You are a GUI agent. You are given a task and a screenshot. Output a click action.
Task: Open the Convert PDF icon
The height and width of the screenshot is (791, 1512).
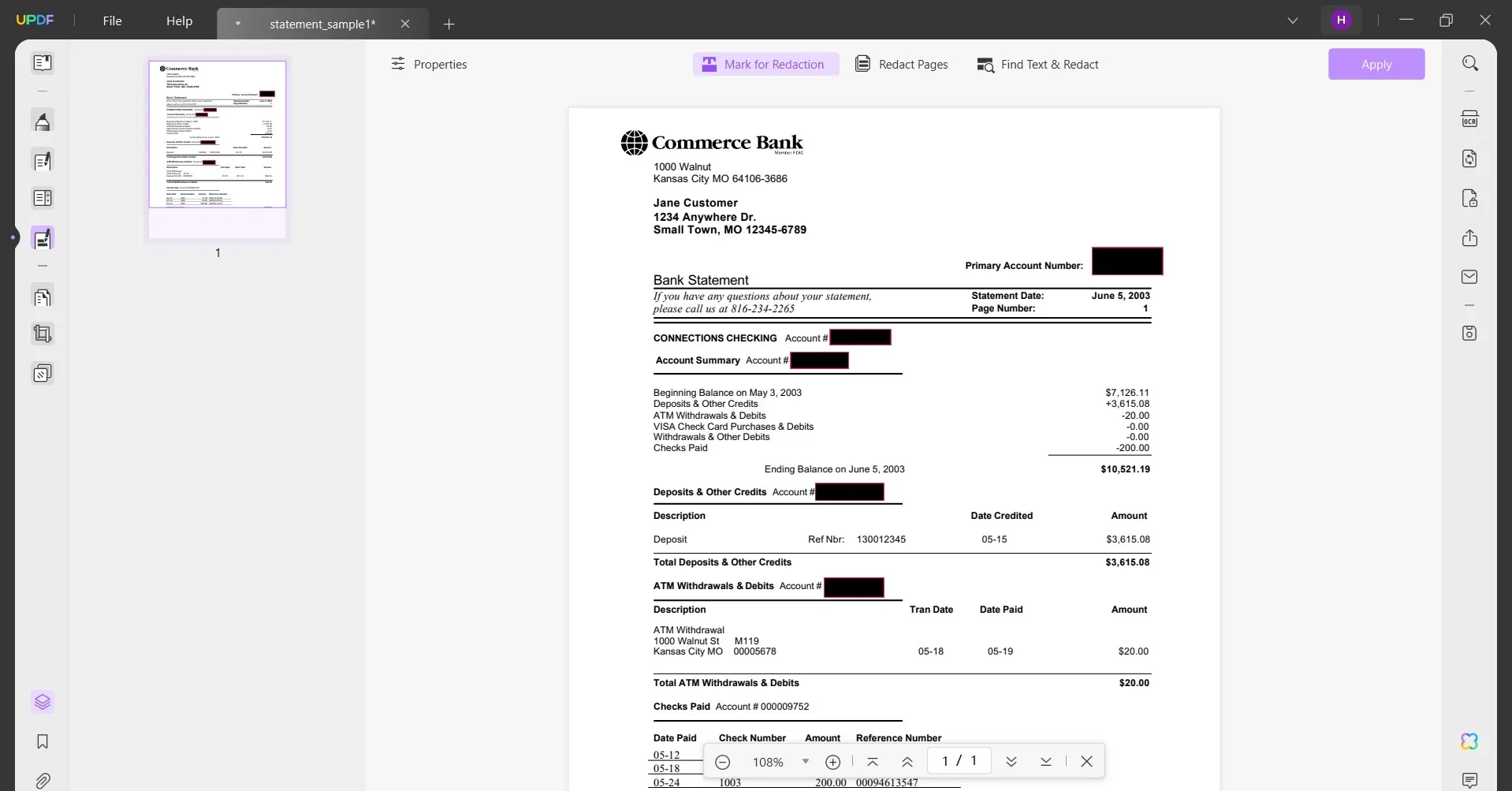pos(1469,159)
